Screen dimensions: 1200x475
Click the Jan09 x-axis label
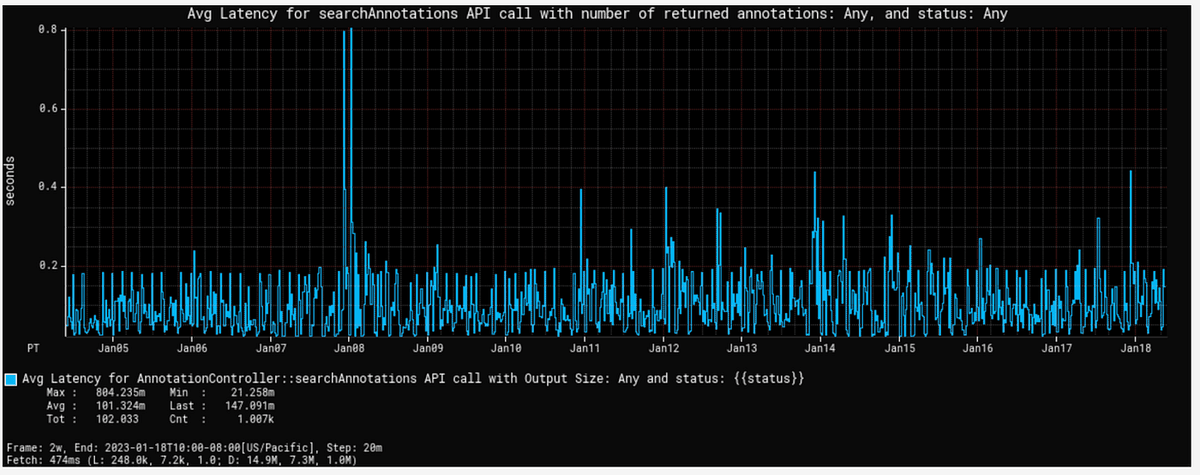428,348
